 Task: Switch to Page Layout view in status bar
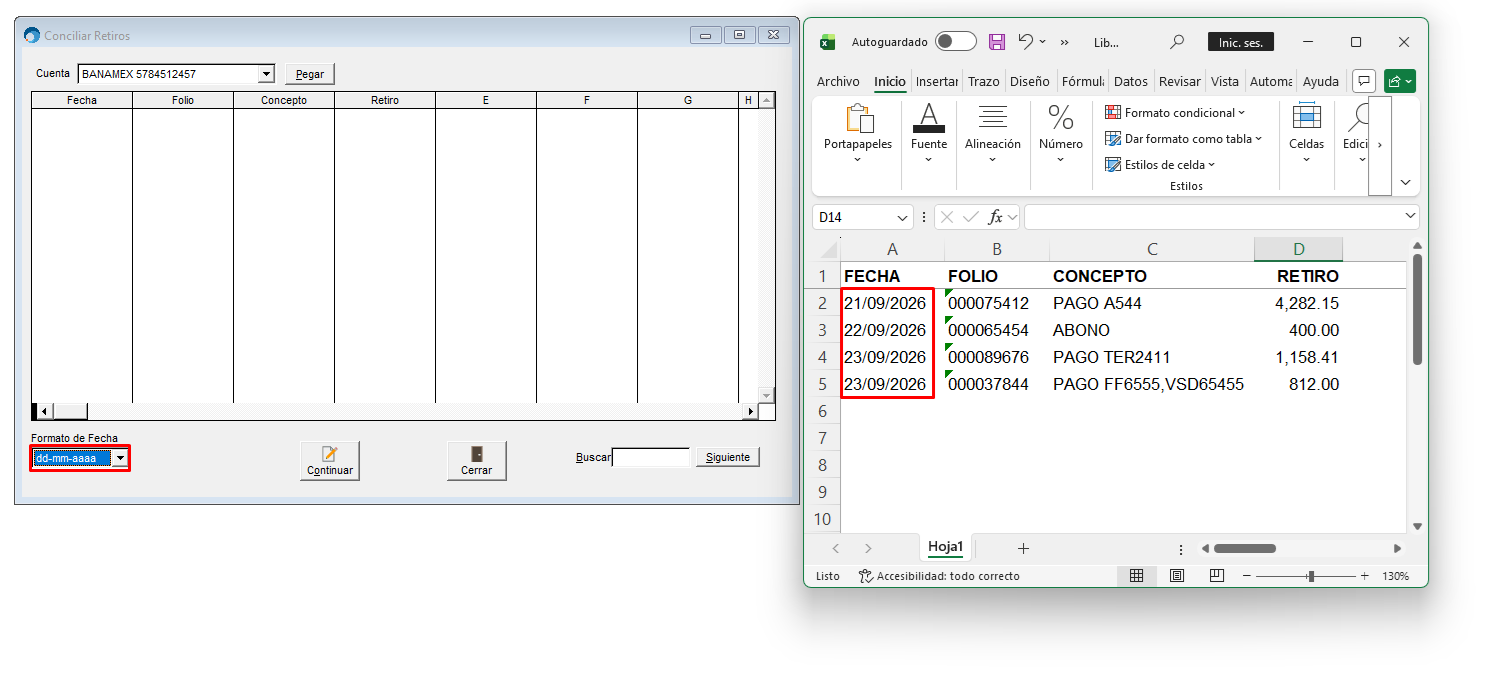(x=1177, y=576)
